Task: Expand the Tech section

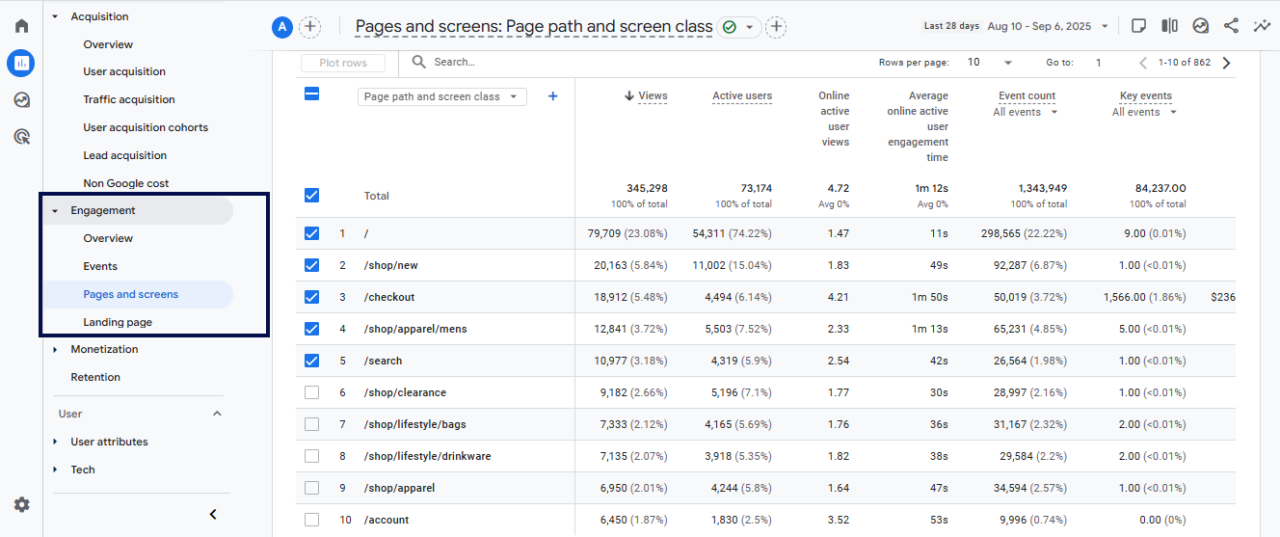Action: click(55, 470)
